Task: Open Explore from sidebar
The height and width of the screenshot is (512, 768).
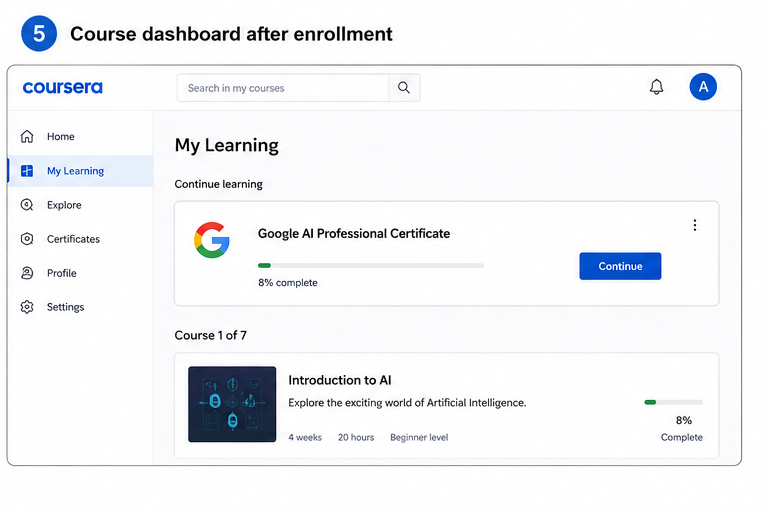Action: coord(80,205)
